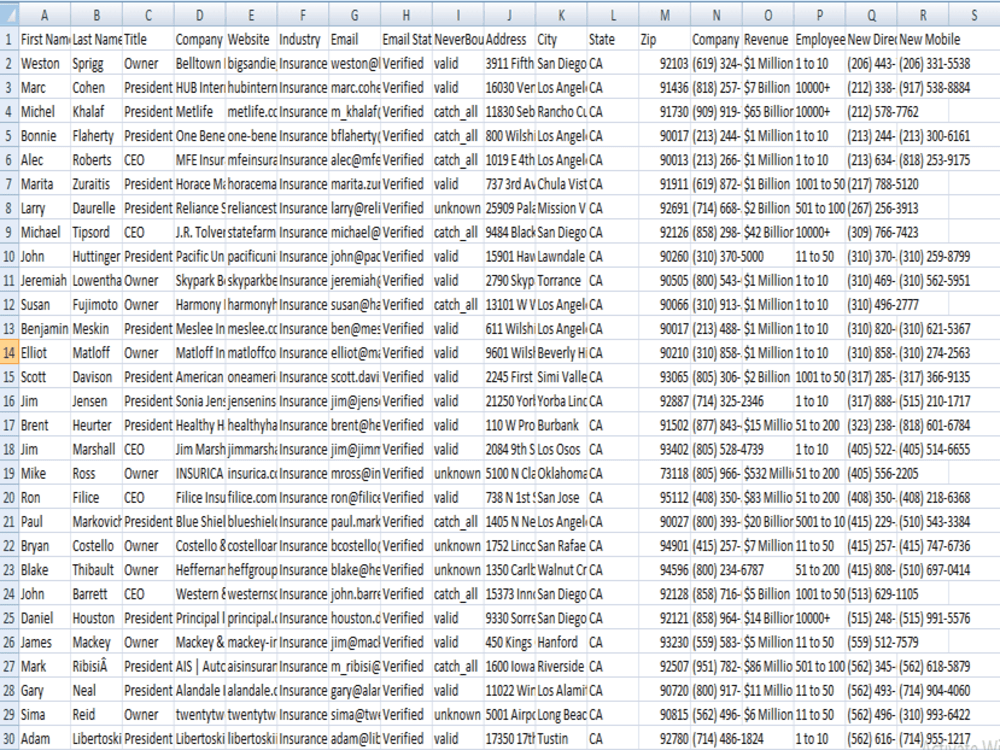
Task: Select city cell Burbank
Action: [x=561, y=425]
